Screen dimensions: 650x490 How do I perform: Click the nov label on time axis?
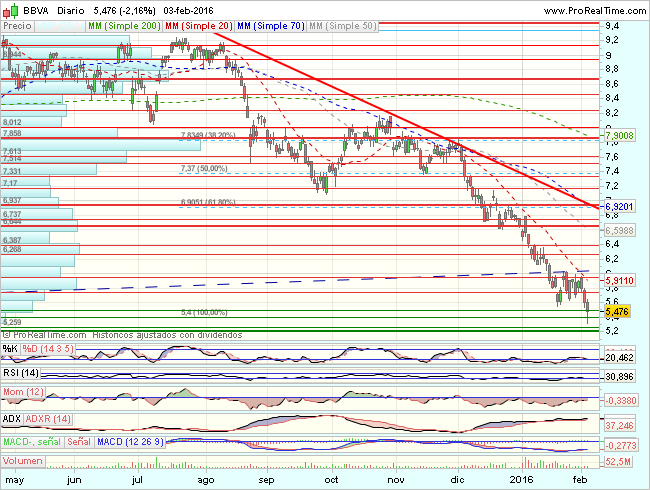tap(396, 480)
